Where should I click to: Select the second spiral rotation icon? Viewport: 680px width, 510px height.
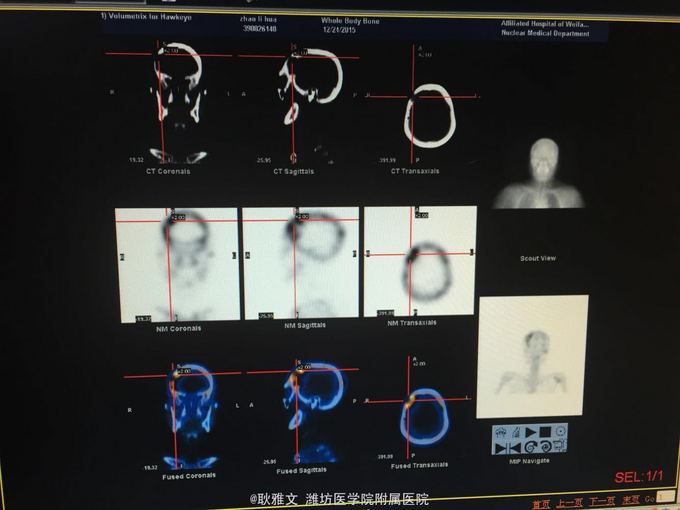[545, 447]
